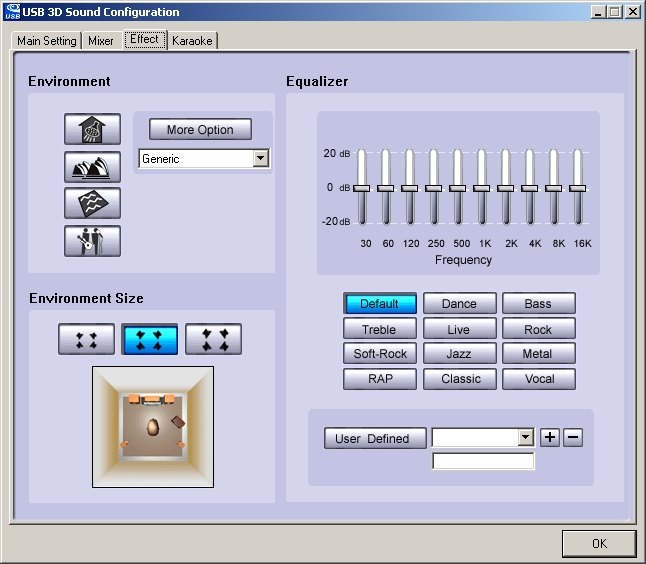Expand the User Defined preset dropdown

[526, 438]
